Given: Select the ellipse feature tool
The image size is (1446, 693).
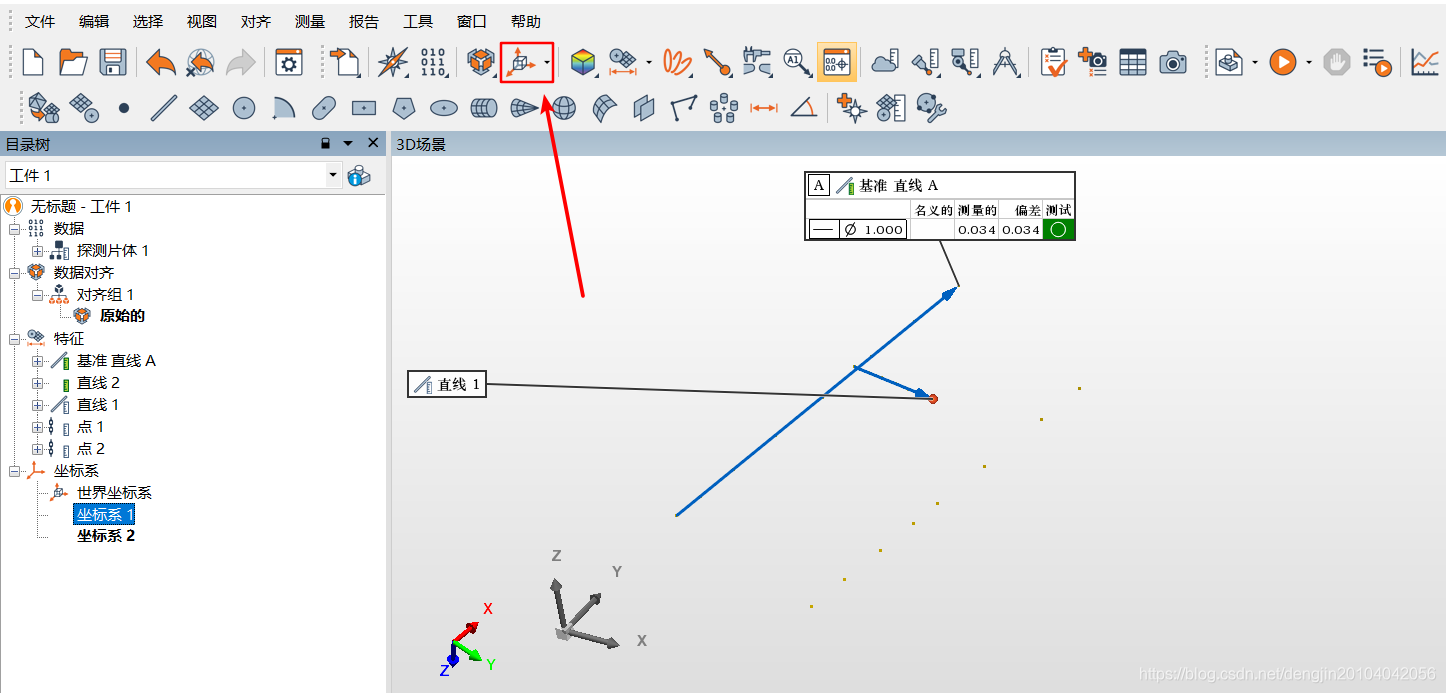Looking at the screenshot, I should [x=444, y=107].
